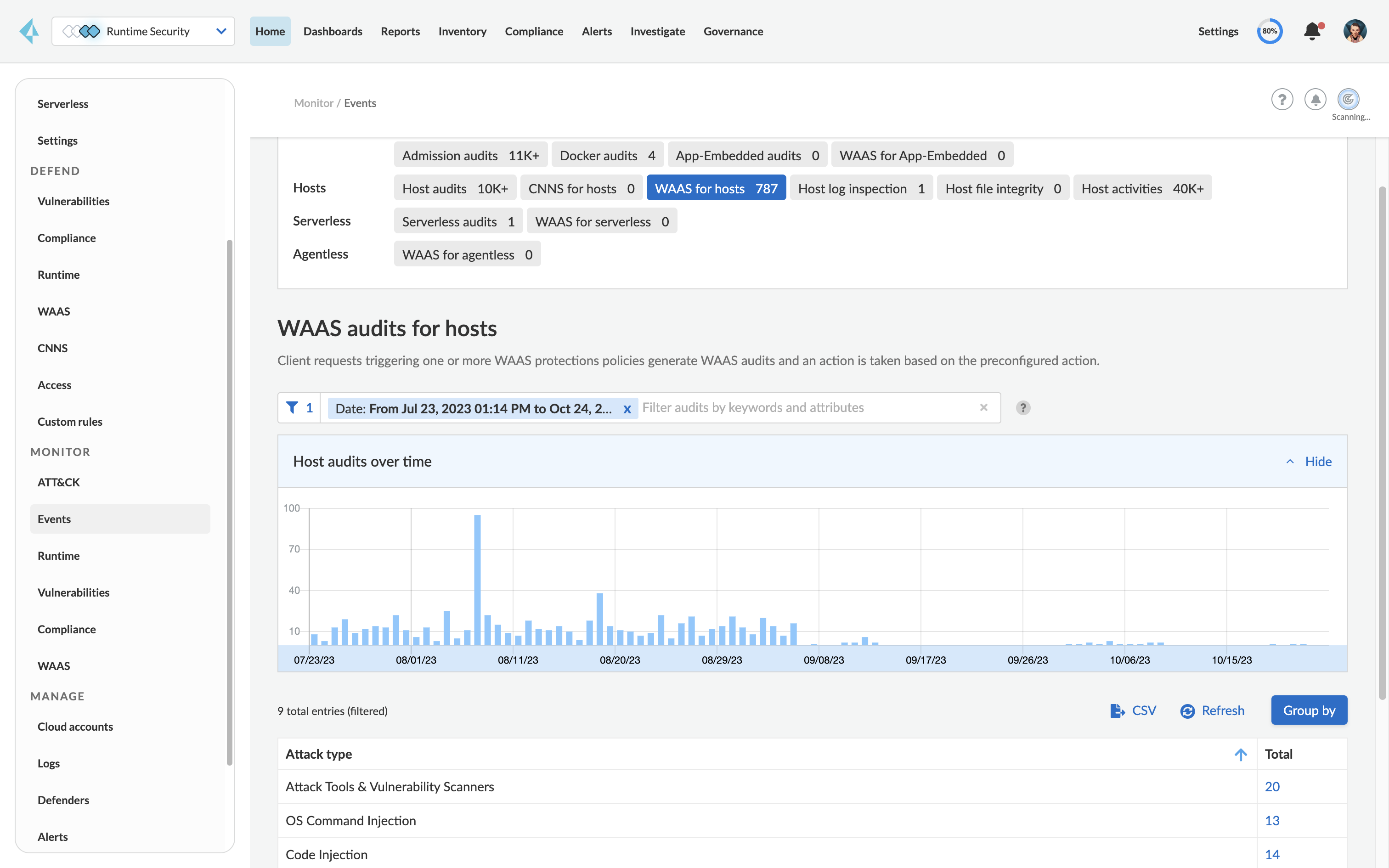Go to Investigate in top navigation
1389x868 pixels.
657,31
